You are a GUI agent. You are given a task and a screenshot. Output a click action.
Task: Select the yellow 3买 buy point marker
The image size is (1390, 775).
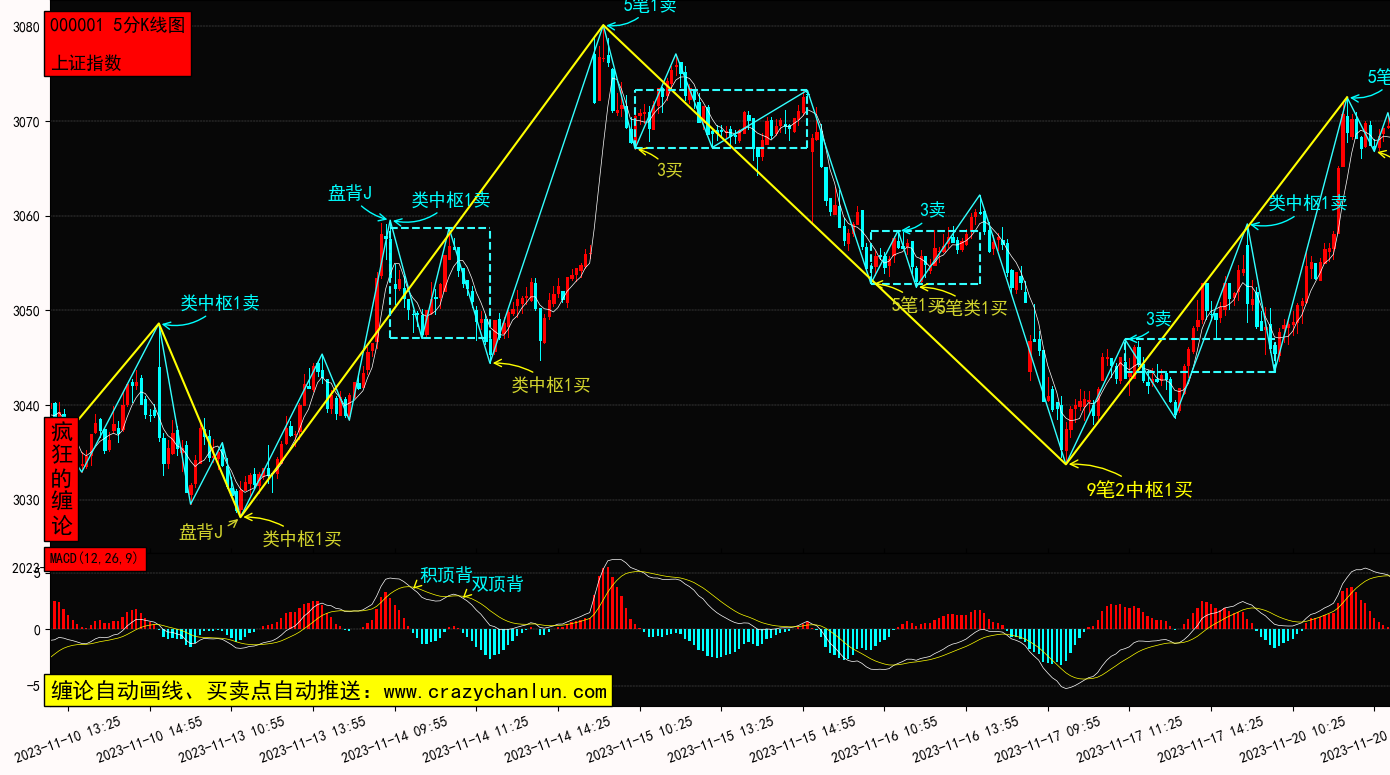[x=669, y=170]
